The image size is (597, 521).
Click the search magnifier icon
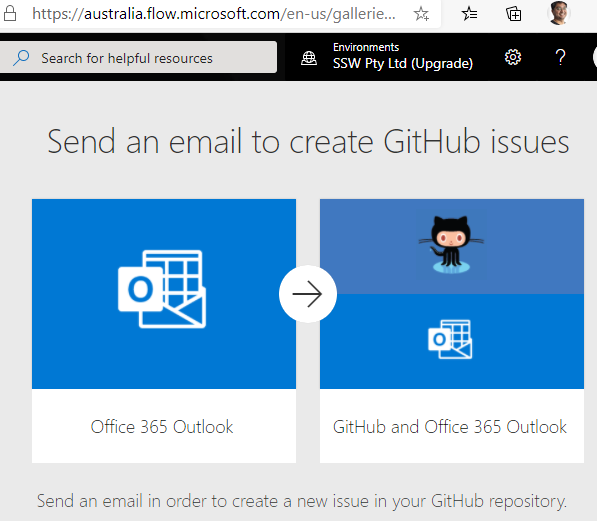(21, 58)
